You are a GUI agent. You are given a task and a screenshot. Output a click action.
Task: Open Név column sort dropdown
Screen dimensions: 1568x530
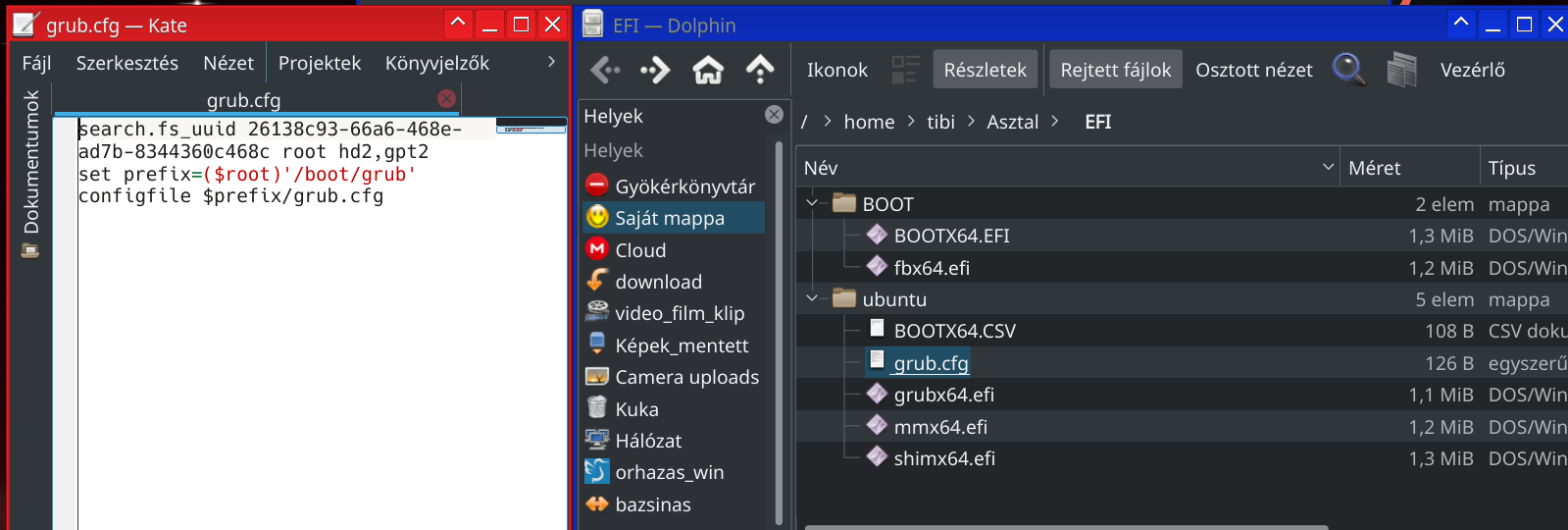click(1328, 167)
